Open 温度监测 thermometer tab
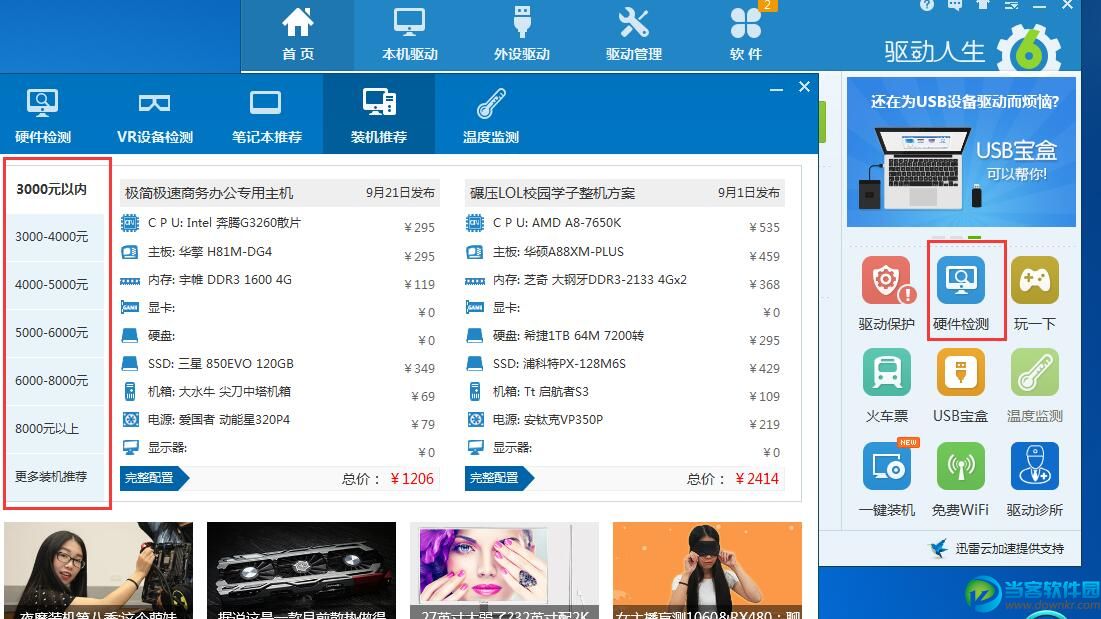 coord(490,116)
